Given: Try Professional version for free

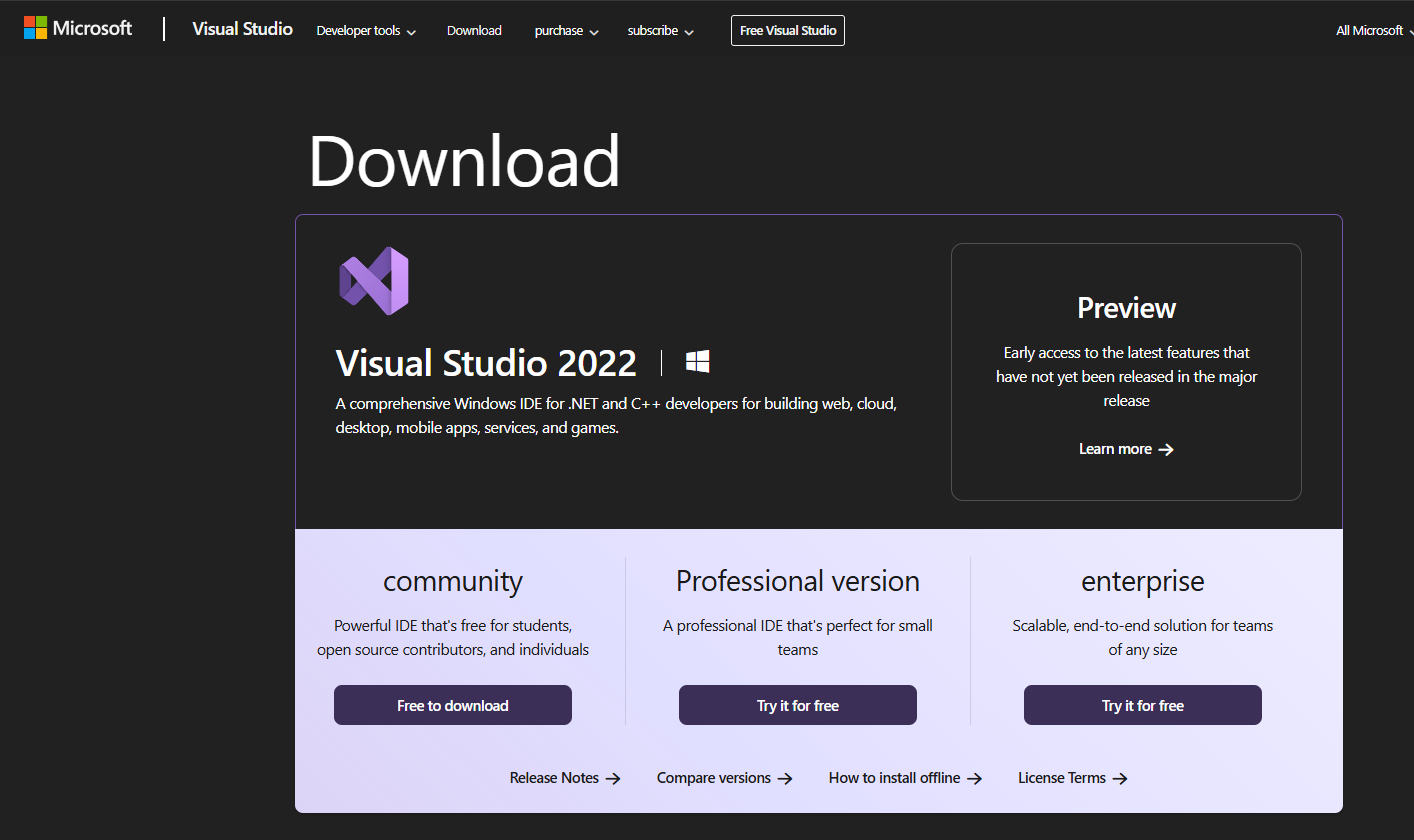Looking at the screenshot, I should point(797,705).
